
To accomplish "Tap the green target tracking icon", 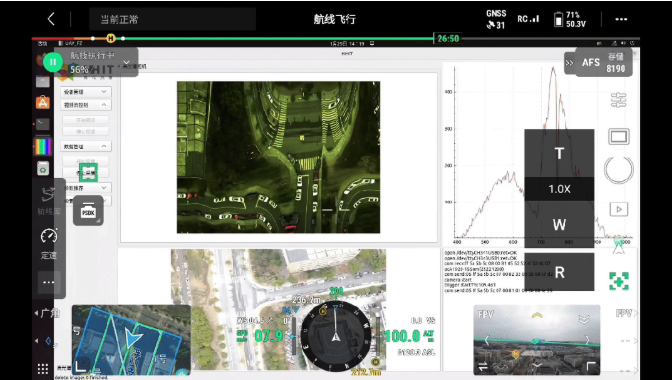I will pyautogui.click(x=618, y=281).
